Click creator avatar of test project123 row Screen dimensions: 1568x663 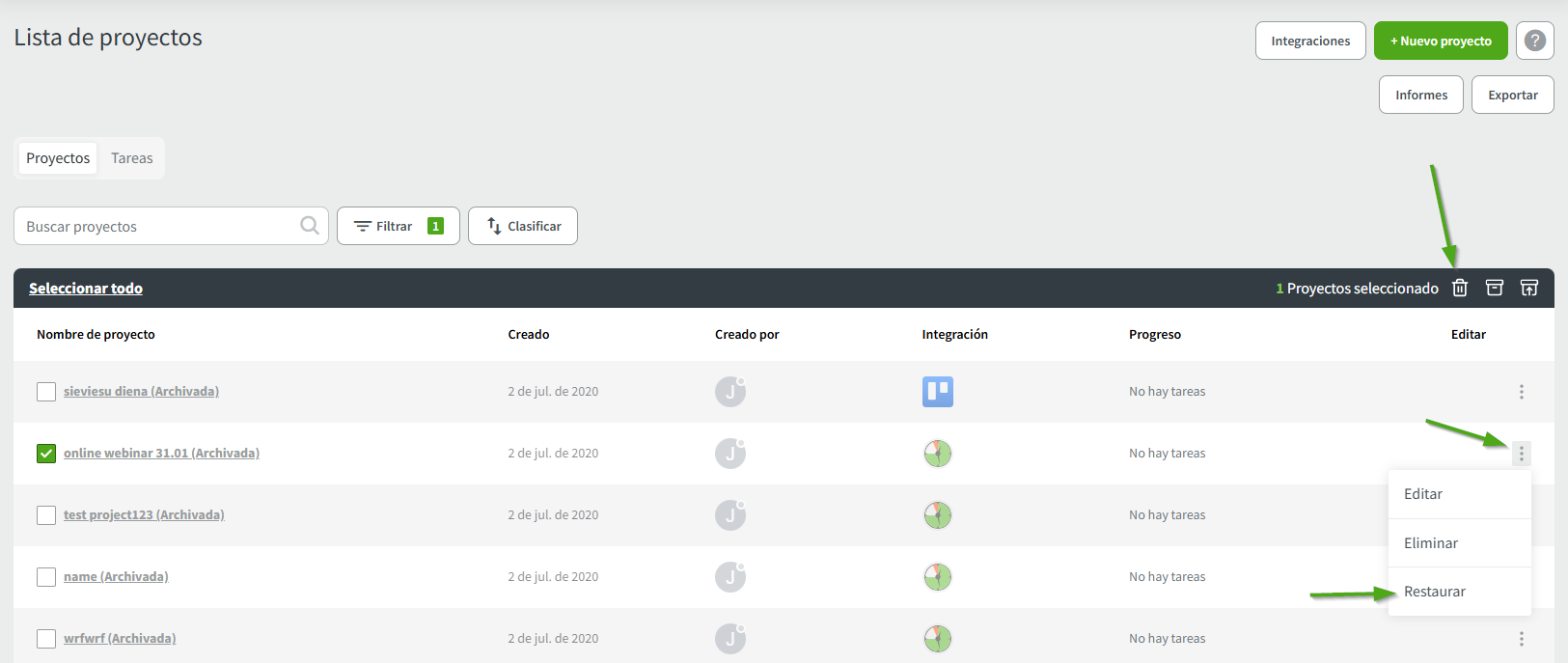coord(730,515)
